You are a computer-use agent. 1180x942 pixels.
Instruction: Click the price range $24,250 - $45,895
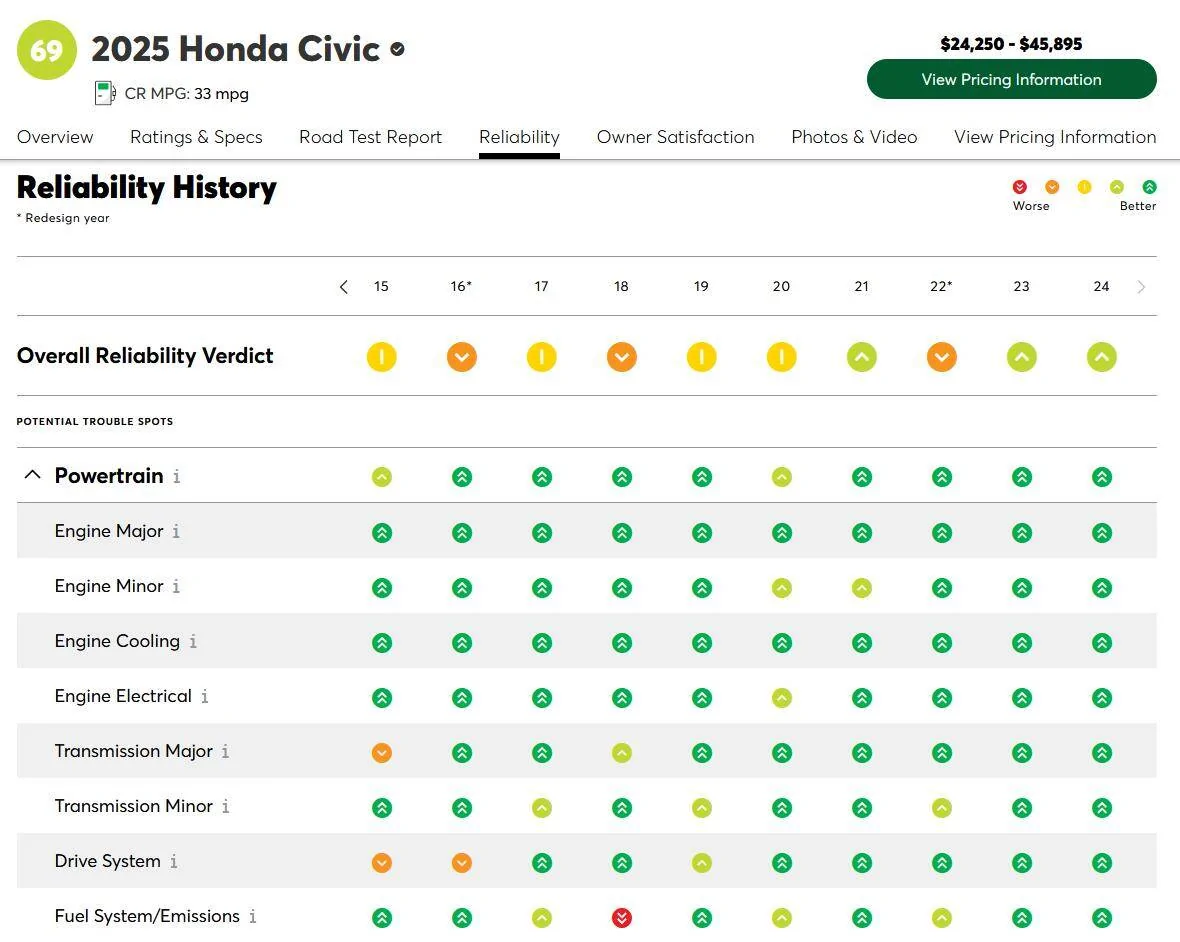[x=1011, y=44]
